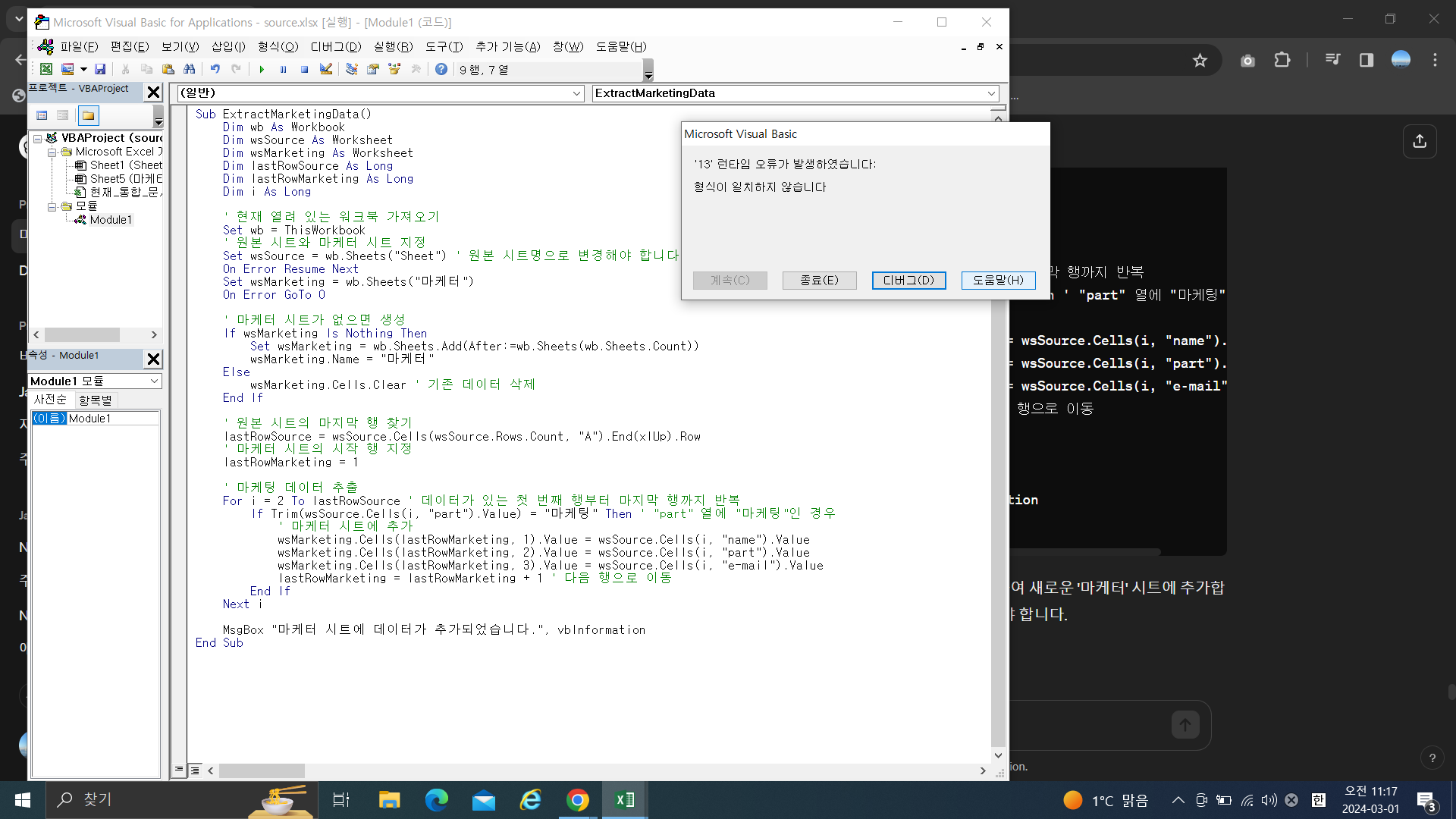Toggle Folders button in project pane
1456x819 pixels.
click(x=89, y=115)
